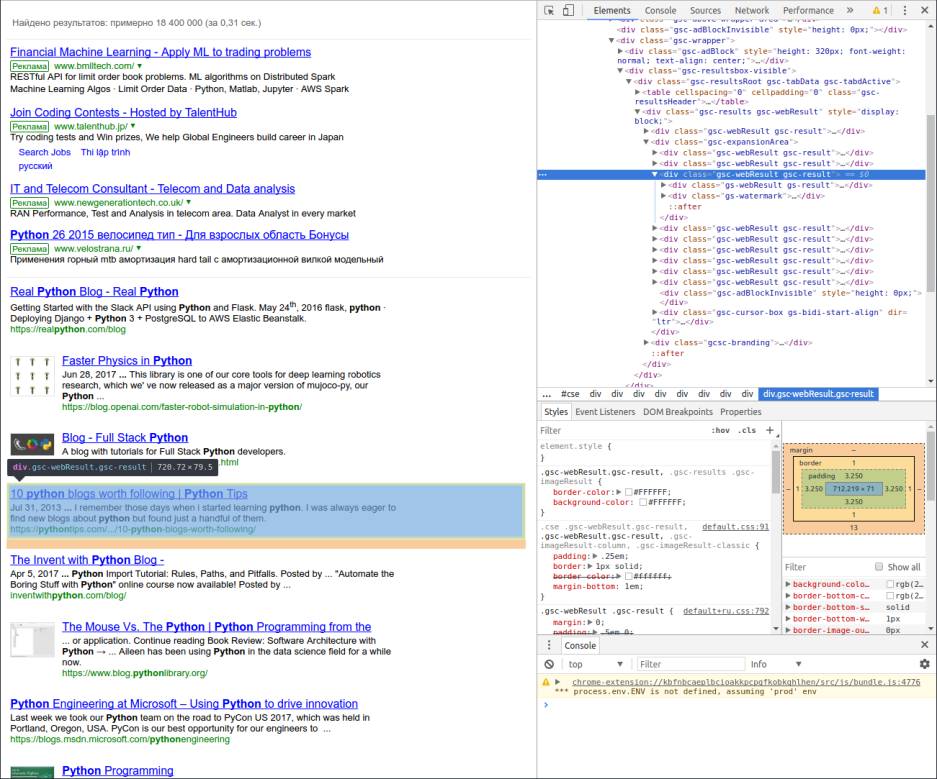The height and width of the screenshot is (779, 937).
Task: Expand the gcsc-branding div node
Action: click(x=646, y=343)
